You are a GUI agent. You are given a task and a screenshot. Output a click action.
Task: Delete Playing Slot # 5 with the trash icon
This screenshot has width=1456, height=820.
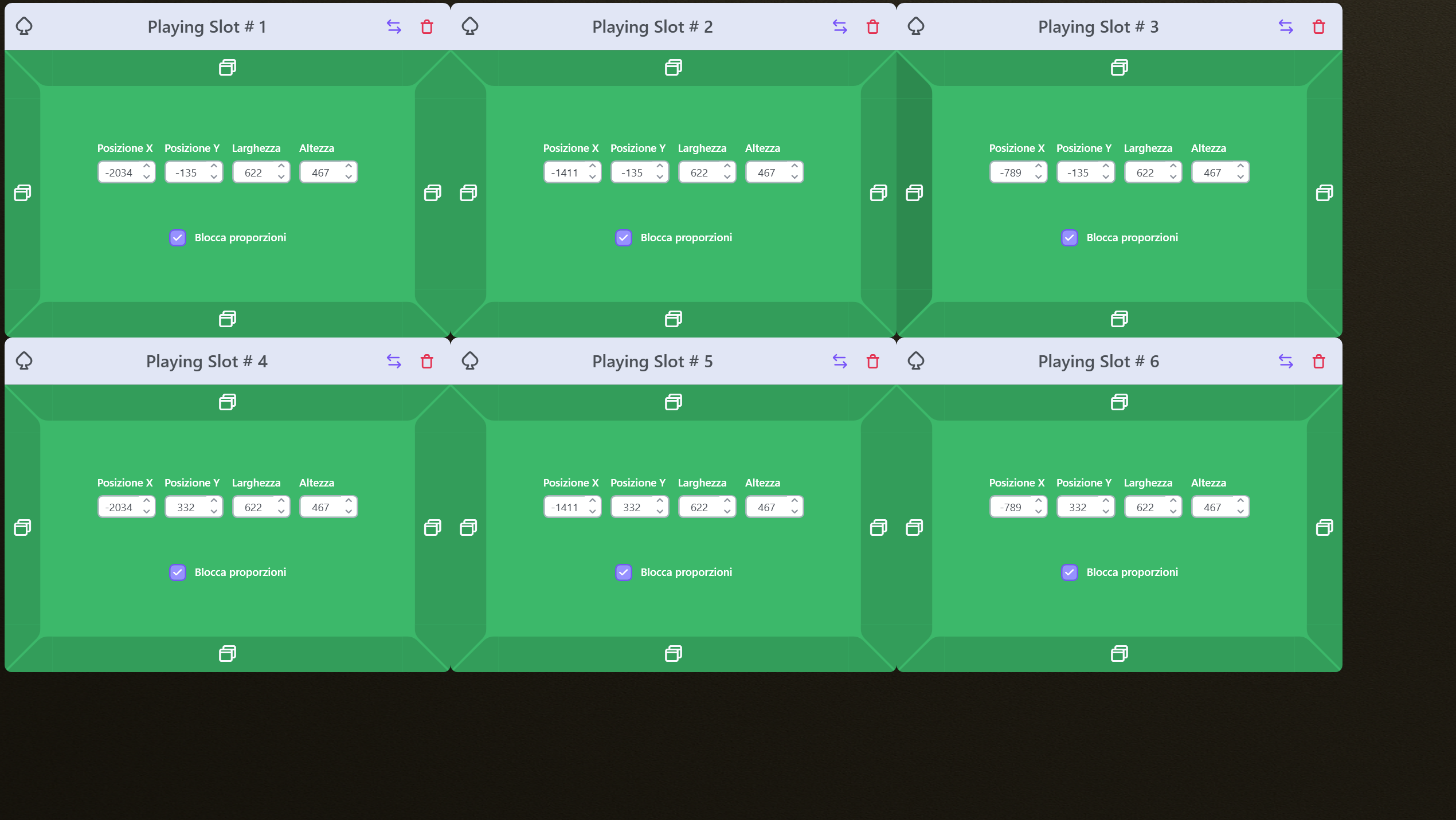click(872, 362)
